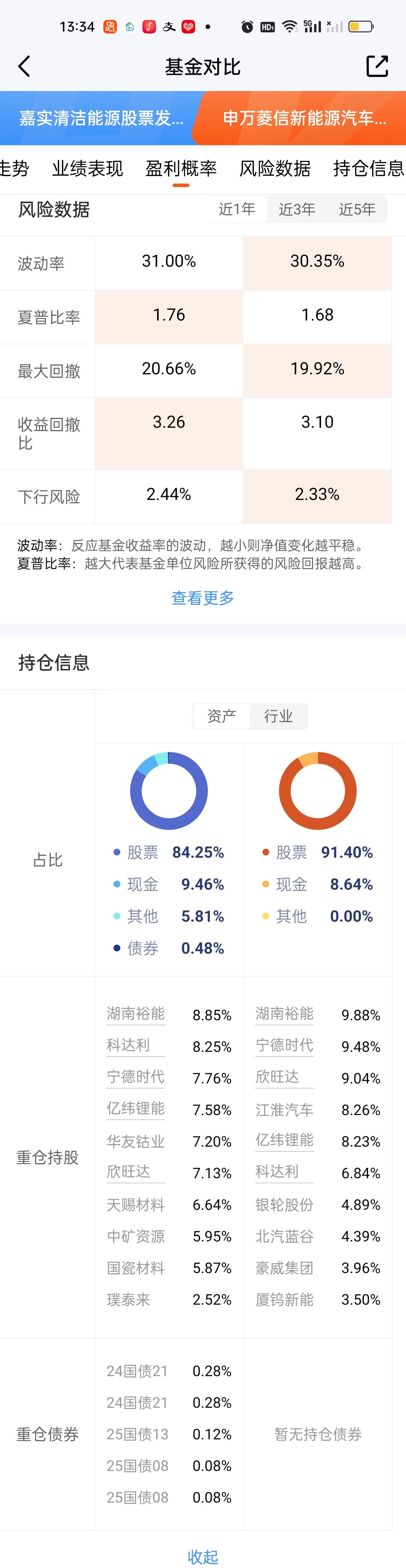This screenshot has height=1568, width=406.
Task: Open the 嘉实清洁能源股票 fund header
Action: tap(101, 118)
